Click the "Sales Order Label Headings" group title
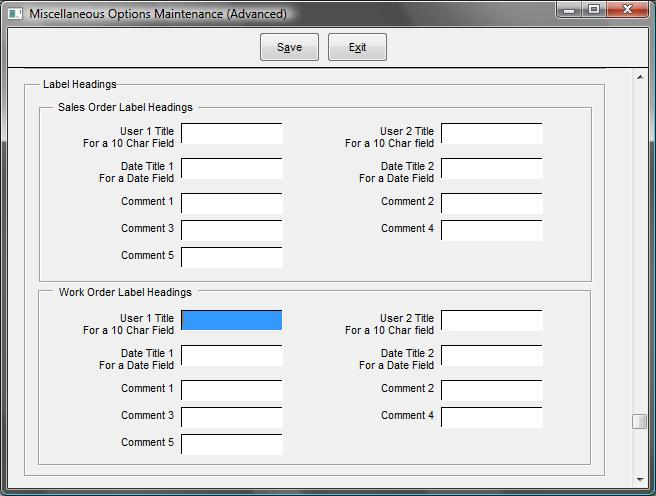Image resolution: width=656 pixels, height=496 pixels. 126,107
